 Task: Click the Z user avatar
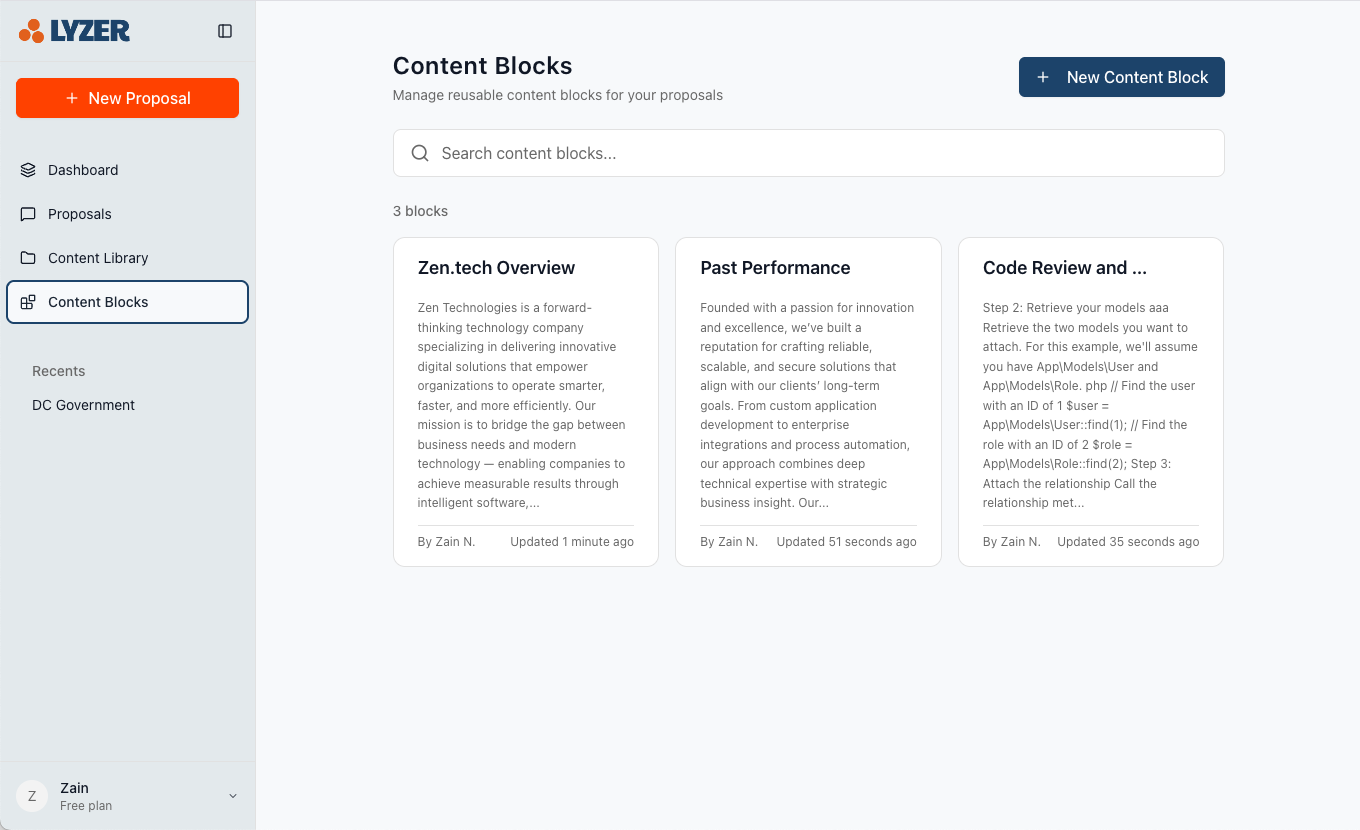click(32, 796)
